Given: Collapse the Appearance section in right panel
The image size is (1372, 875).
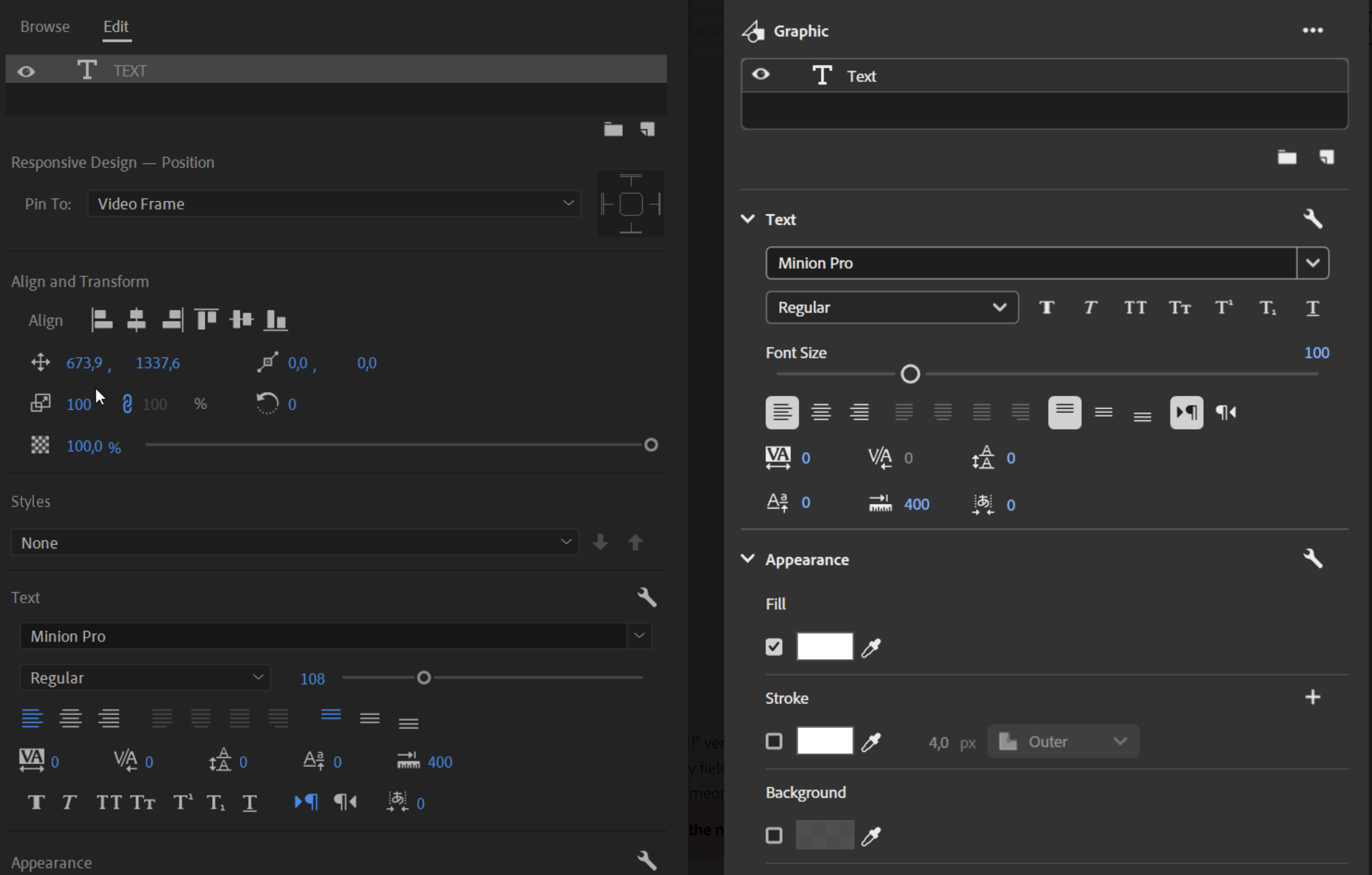Looking at the screenshot, I should (x=748, y=559).
